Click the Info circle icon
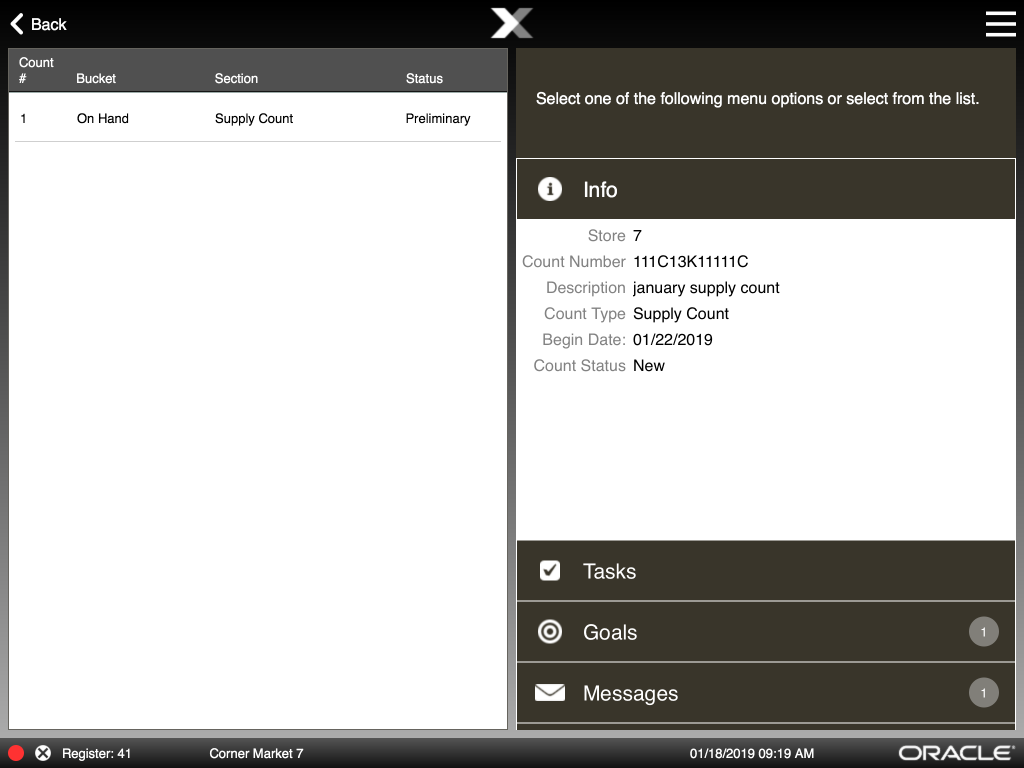This screenshot has height=768, width=1024. [550, 189]
